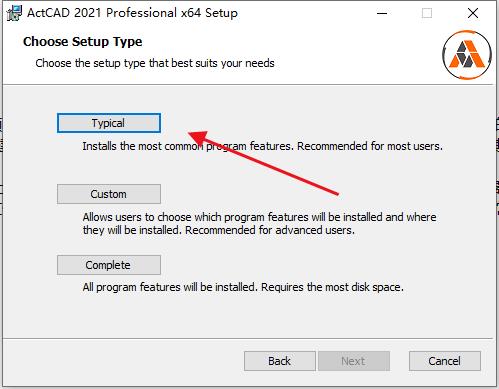The height and width of the screenshot is (389, 499).
Task: Click the Complete description about disk space
Action: point(243,287)
